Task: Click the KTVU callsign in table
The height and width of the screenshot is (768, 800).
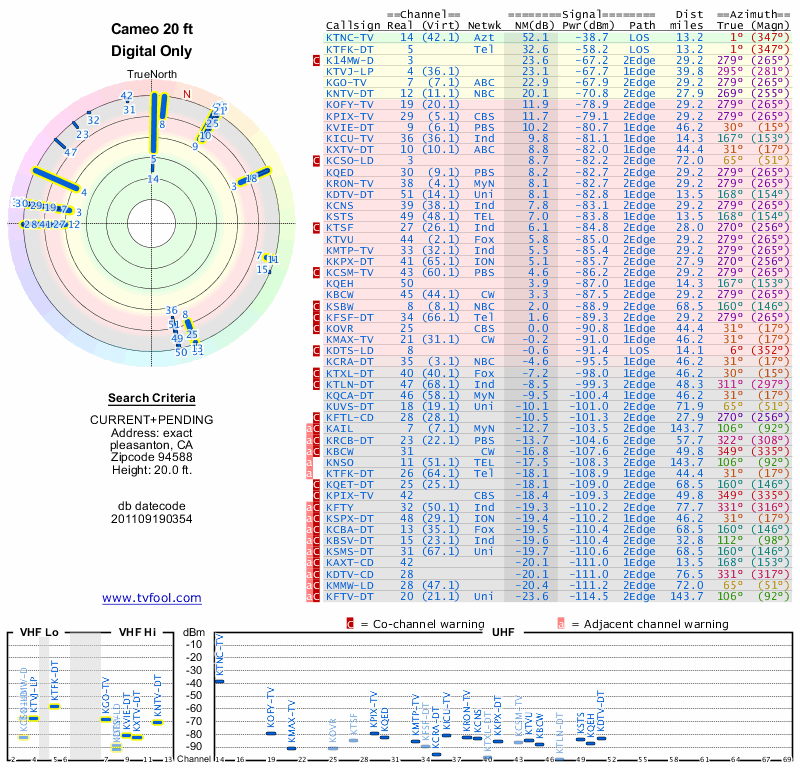Action: [340, 239]
